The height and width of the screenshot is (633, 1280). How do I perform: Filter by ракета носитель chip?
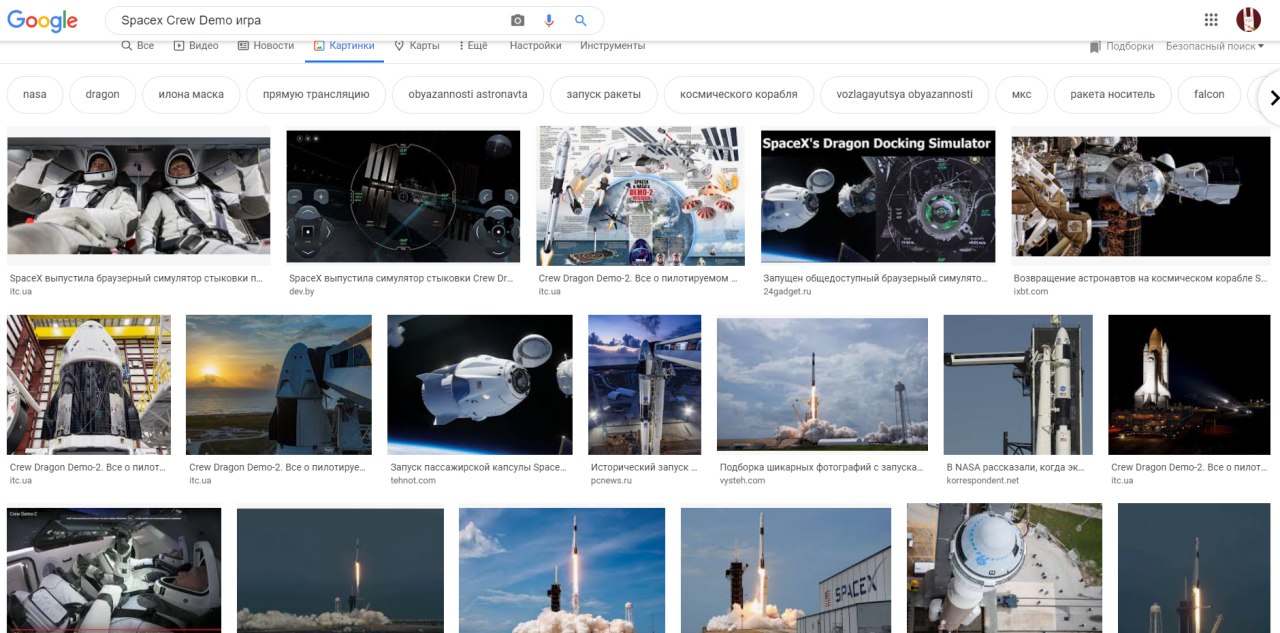pyautogui.click(x=1112, y=95)
